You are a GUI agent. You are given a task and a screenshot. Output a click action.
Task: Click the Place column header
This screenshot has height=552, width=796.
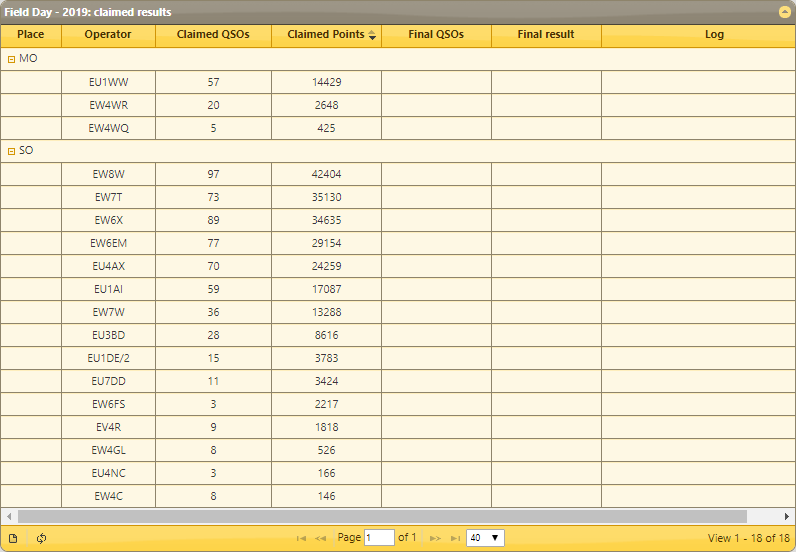click(31, 35)
